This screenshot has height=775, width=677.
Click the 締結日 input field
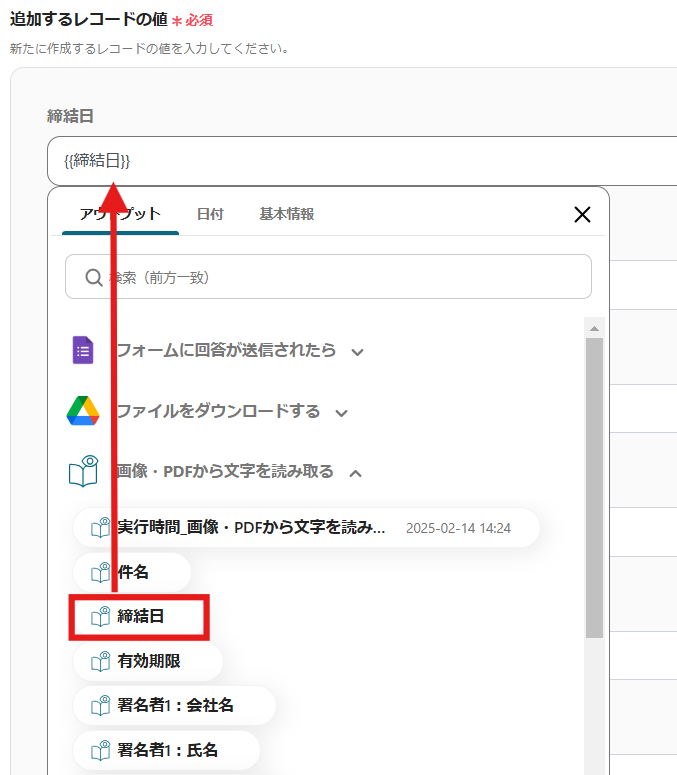point(362,161)
